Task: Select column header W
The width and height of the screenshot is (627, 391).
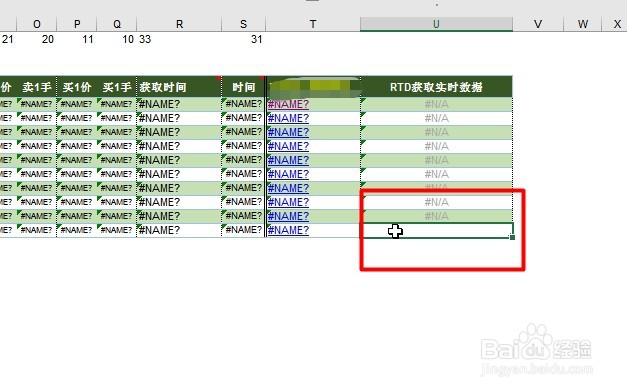Action: point(582,24)
